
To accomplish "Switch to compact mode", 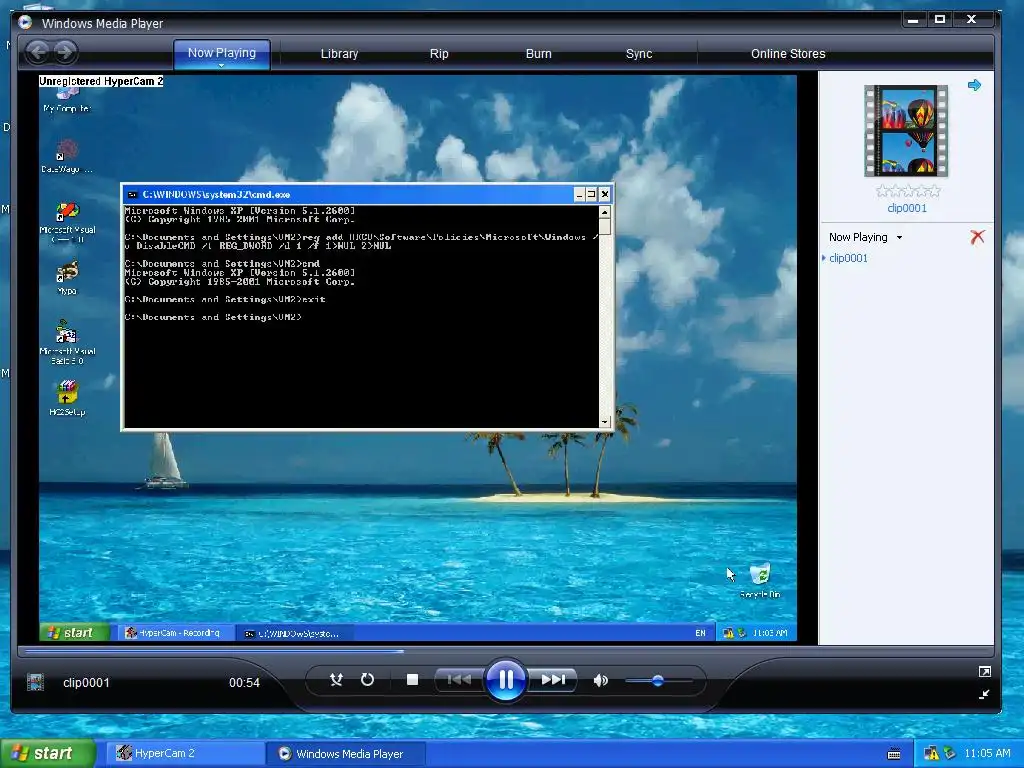I will tap(984, 694).
